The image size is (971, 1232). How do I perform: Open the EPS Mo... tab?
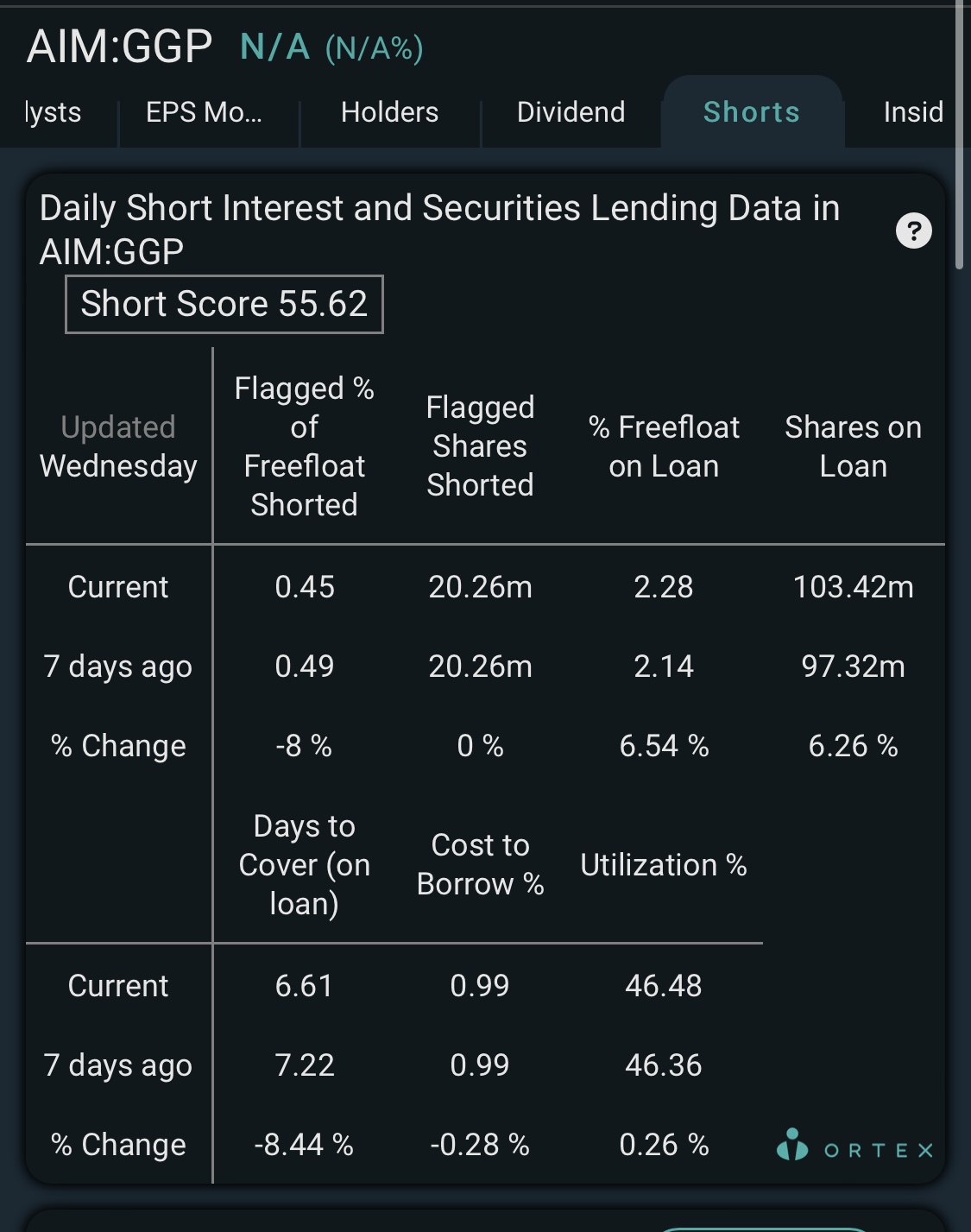pyautogui.click(x=204, y=112)
